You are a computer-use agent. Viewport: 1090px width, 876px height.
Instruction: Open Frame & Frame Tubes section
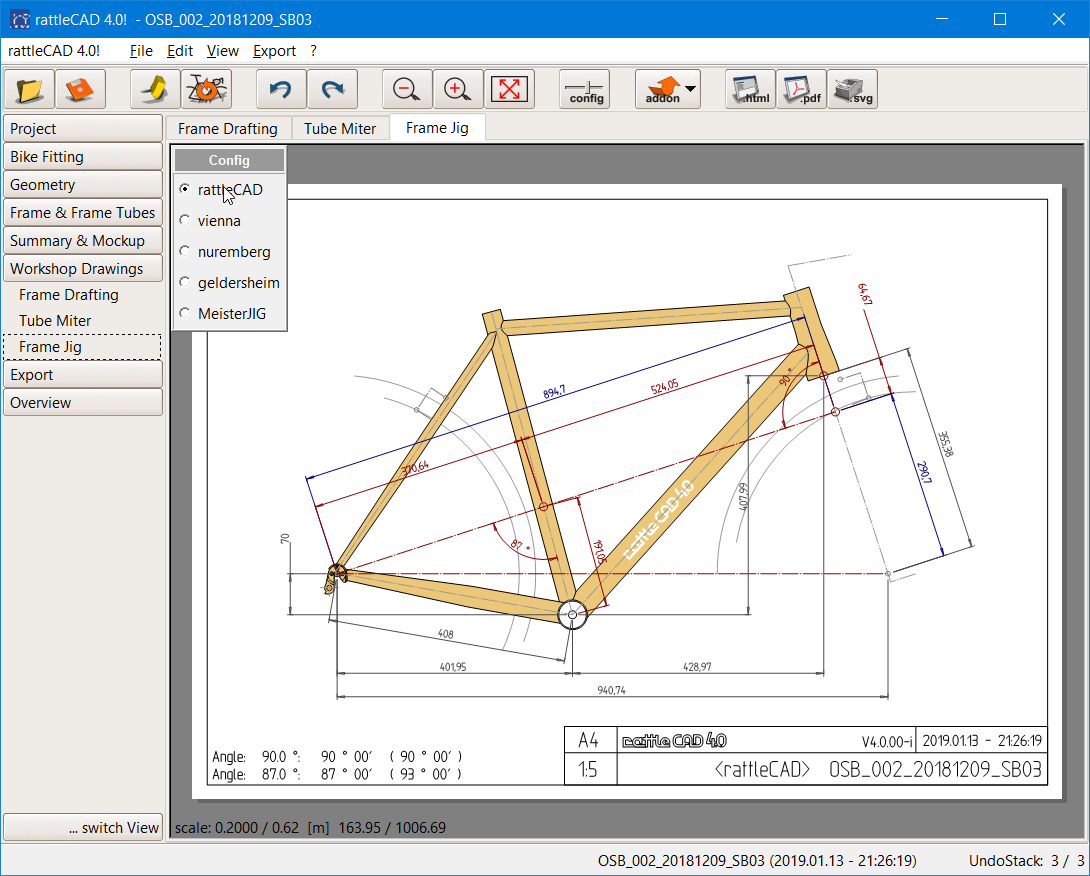(x=83, y=213)
